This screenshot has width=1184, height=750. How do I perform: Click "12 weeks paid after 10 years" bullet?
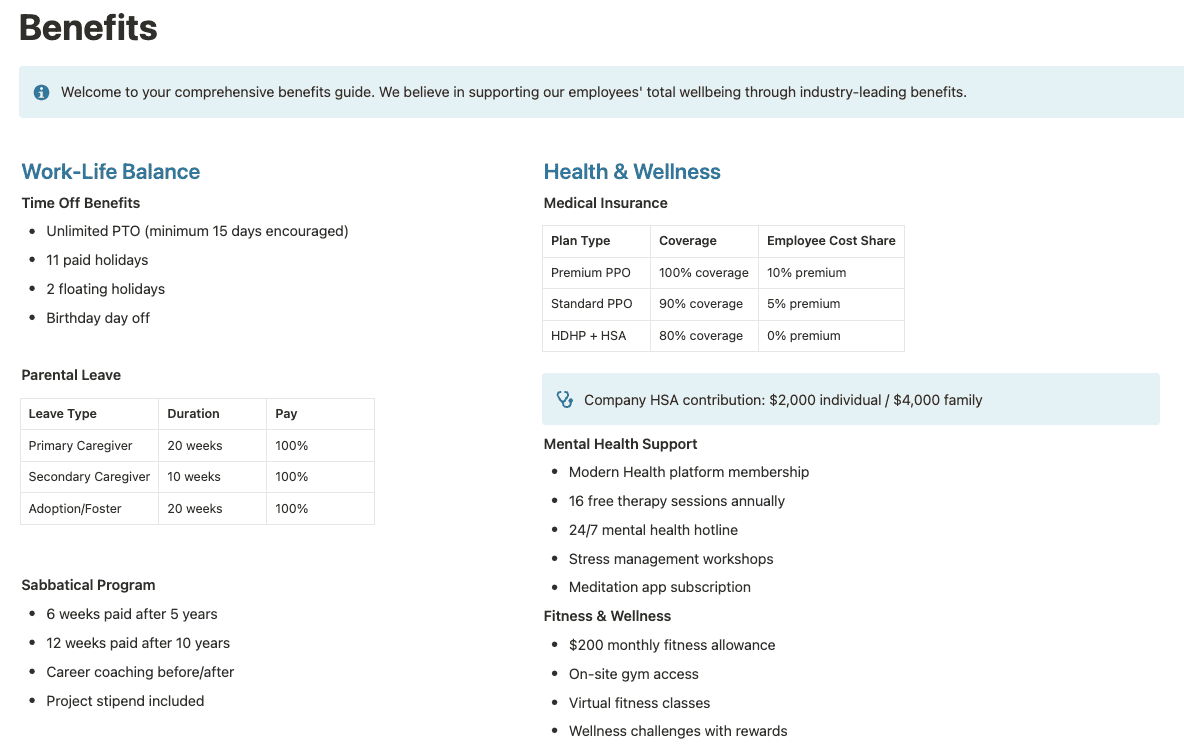138,643
